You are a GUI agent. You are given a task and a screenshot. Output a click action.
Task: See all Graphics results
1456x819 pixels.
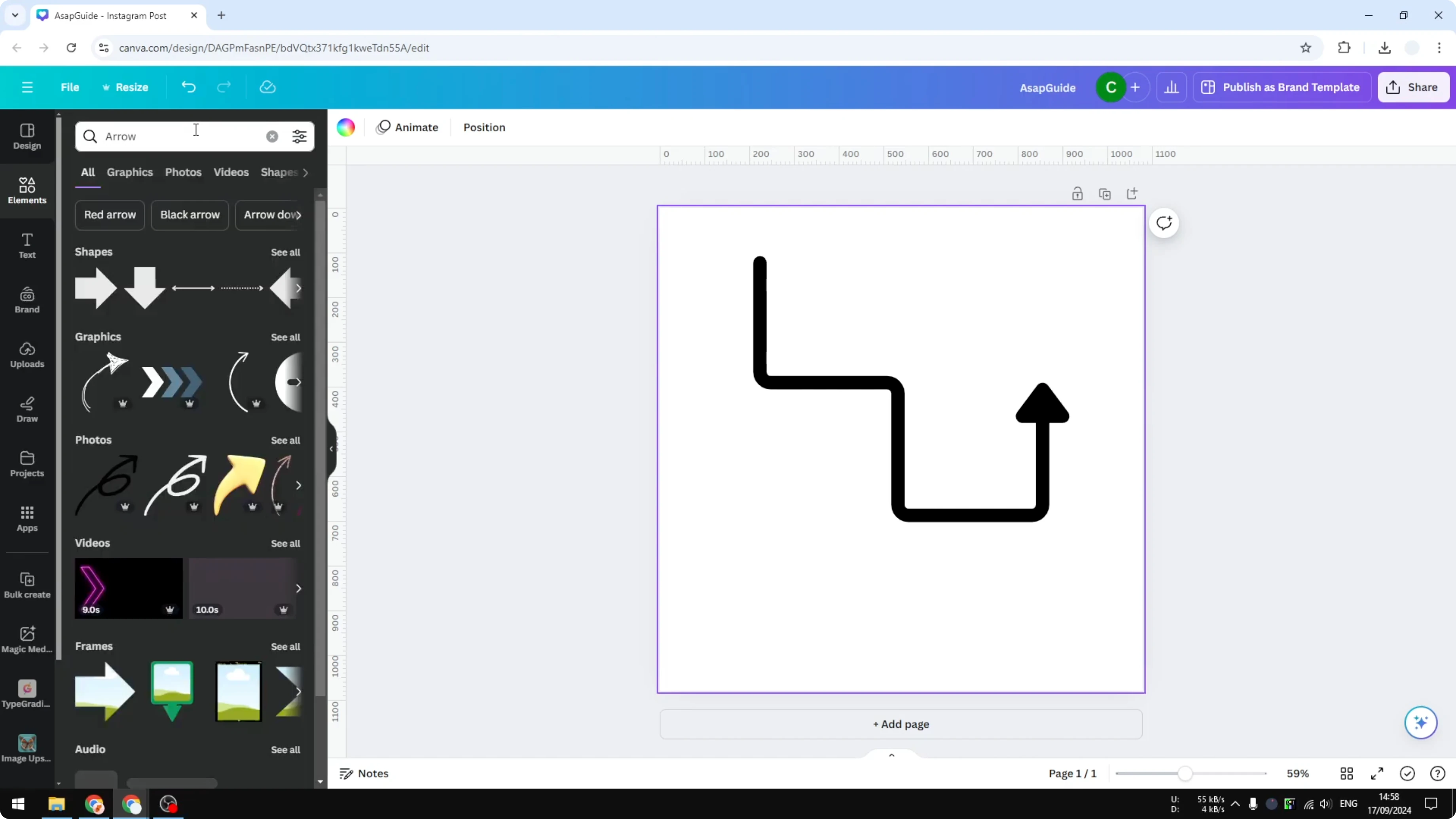pyautogui.click(x=285, y=337)
